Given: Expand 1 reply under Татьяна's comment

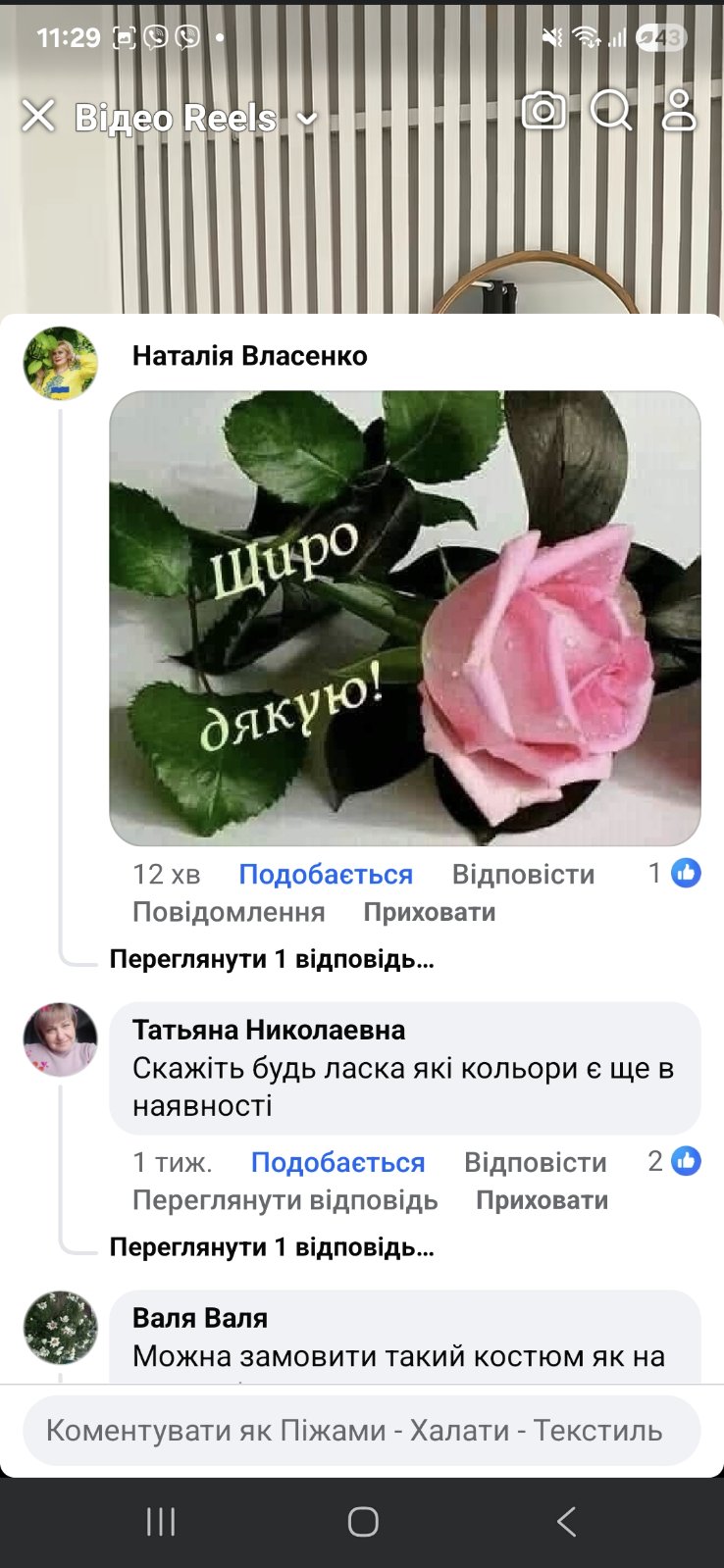Looking at the screenshot, I should [x=272, y=1247].
